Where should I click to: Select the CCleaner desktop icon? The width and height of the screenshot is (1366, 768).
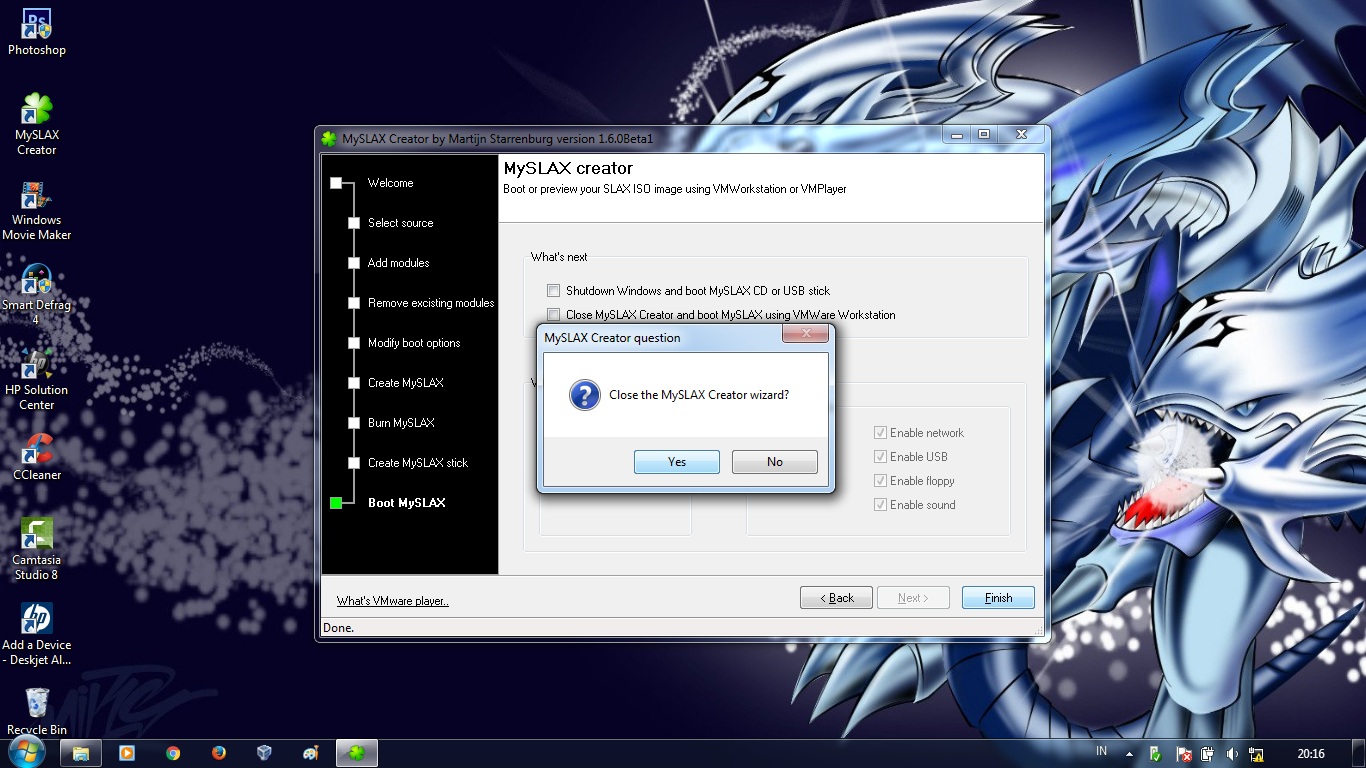pos(36,457)
